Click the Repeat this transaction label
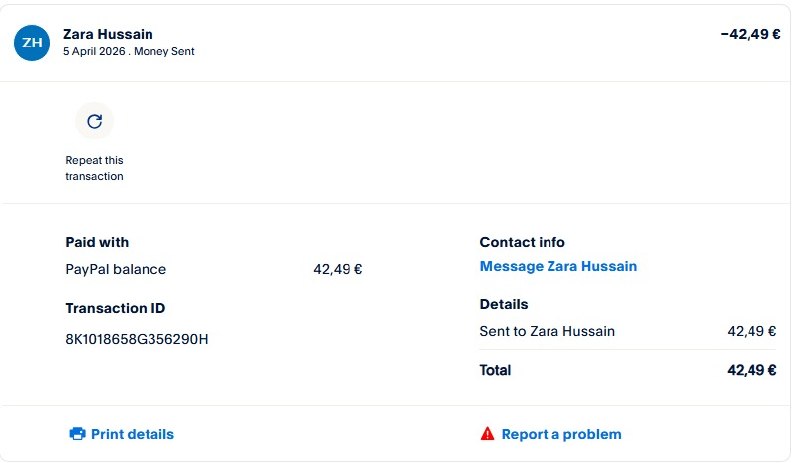Screen dimensions: 800x463 point(94,168)
